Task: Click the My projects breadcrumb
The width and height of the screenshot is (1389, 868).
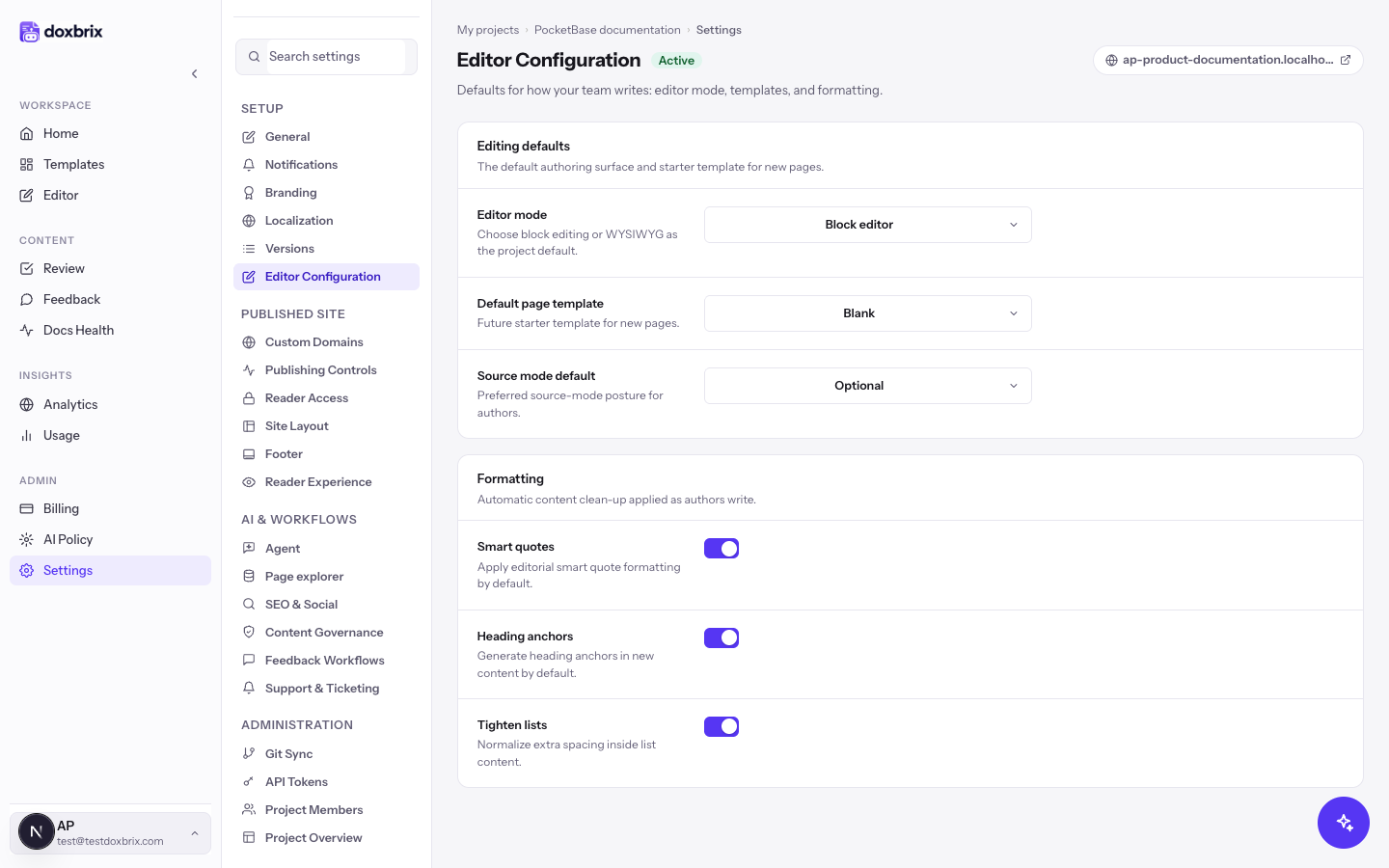Action: point(488,30)
